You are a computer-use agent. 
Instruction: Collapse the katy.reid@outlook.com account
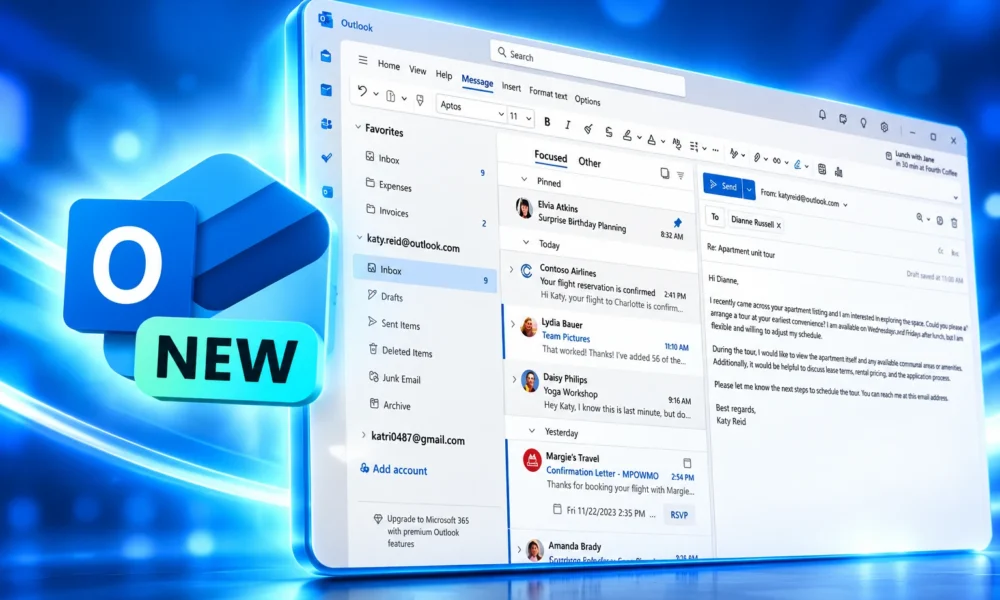(x=359, y=237)
